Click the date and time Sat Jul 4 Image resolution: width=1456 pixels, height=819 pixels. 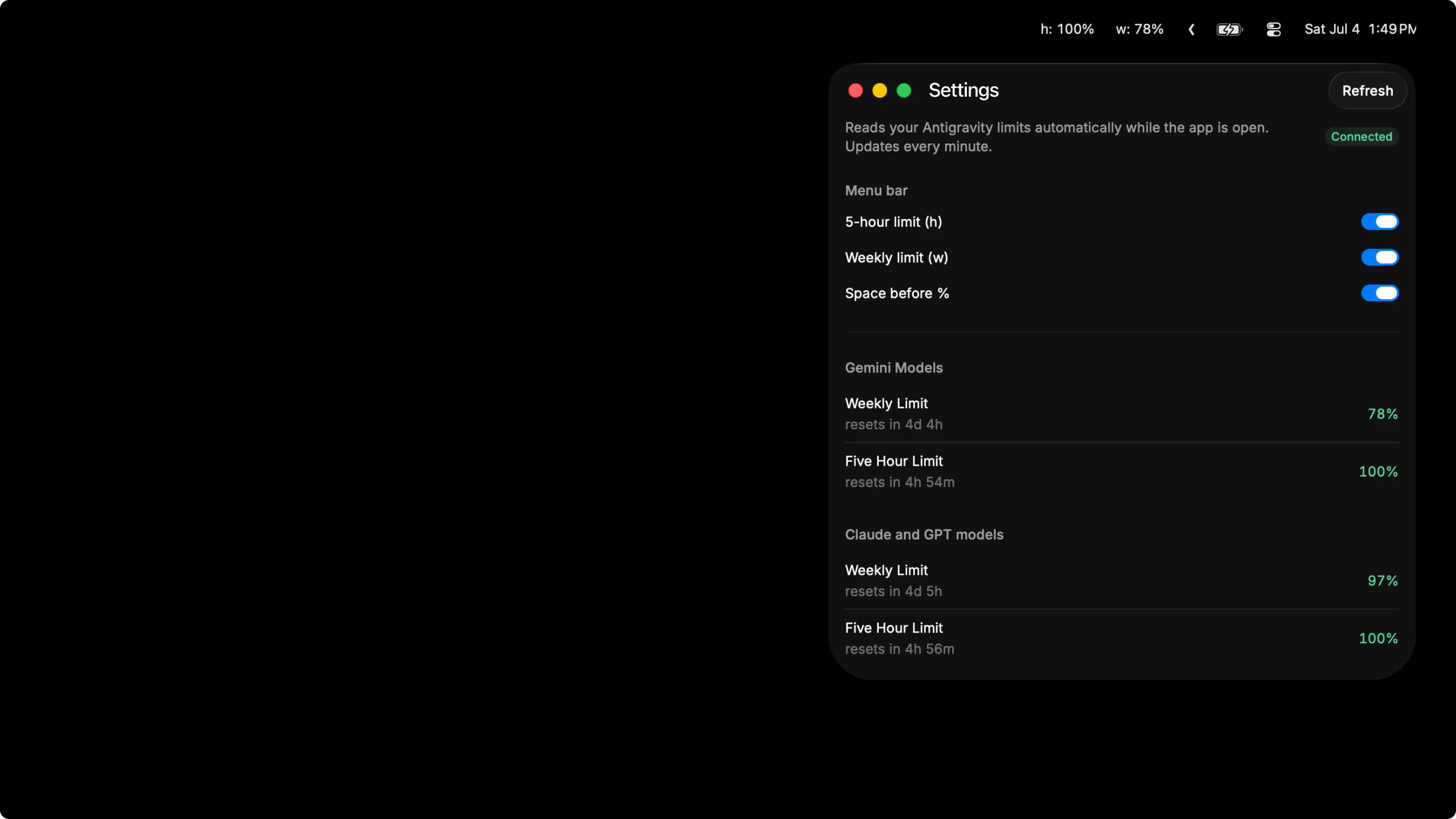pos(1360,29)
